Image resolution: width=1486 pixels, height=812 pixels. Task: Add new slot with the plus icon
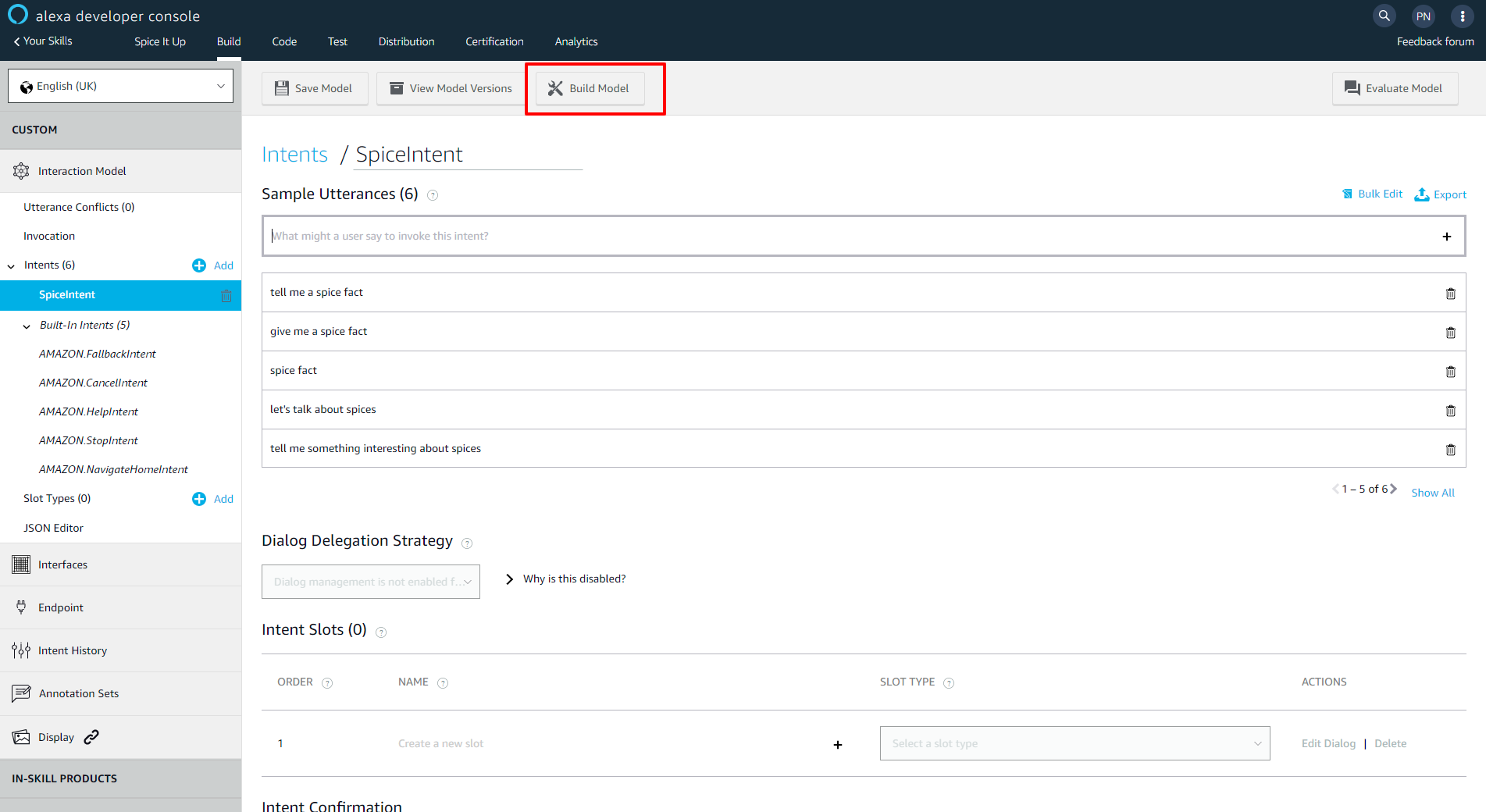(x=838, y=745)
